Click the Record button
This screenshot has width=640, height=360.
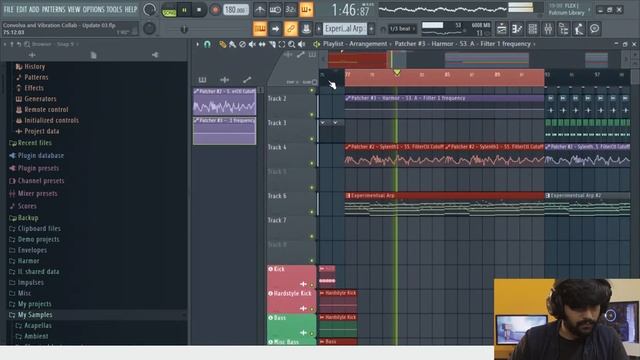215,10
